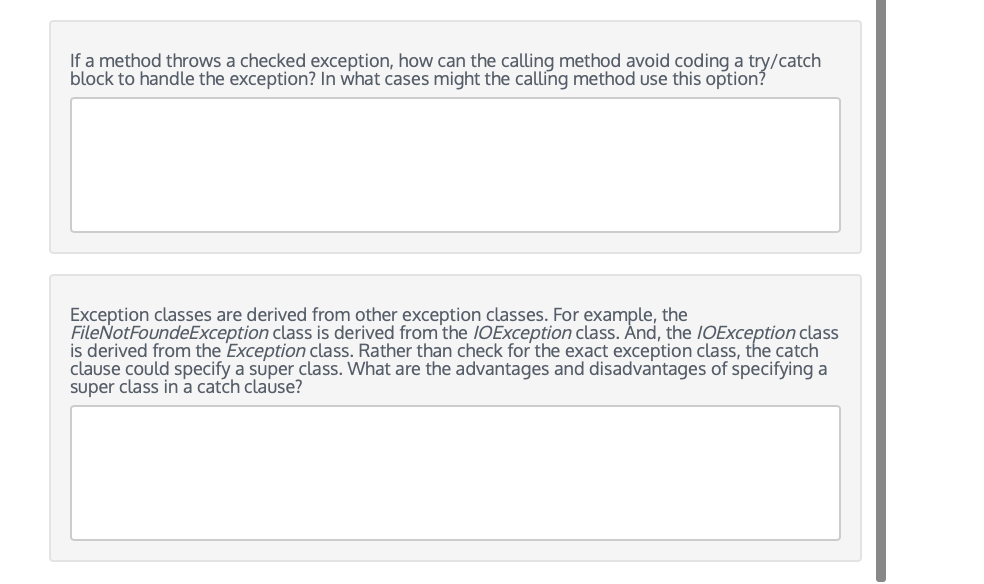This screenshot has height=584, width=984.
Task: Click the italic FileNotFoundeException text
Action: (169, 332)
